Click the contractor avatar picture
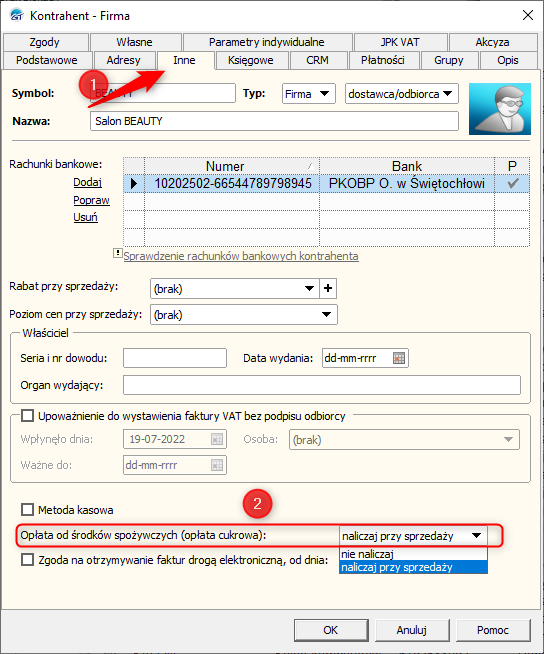This screenshot has height=654, width=544. 499,109
